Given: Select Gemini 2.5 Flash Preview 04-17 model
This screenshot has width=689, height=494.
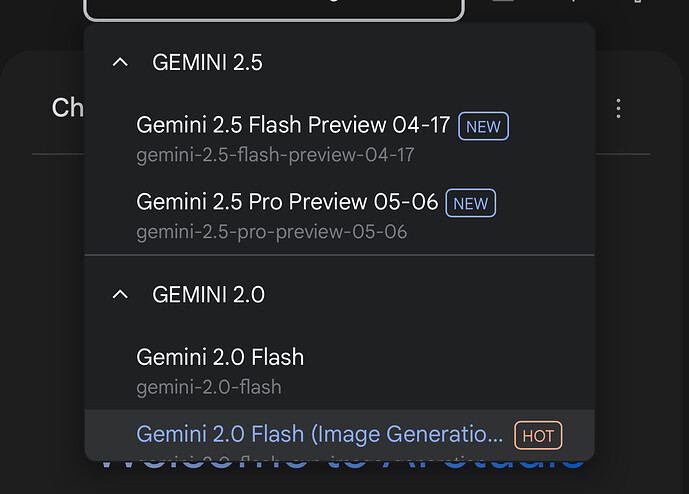Looking at the screenshot, I should coord(339,138).
